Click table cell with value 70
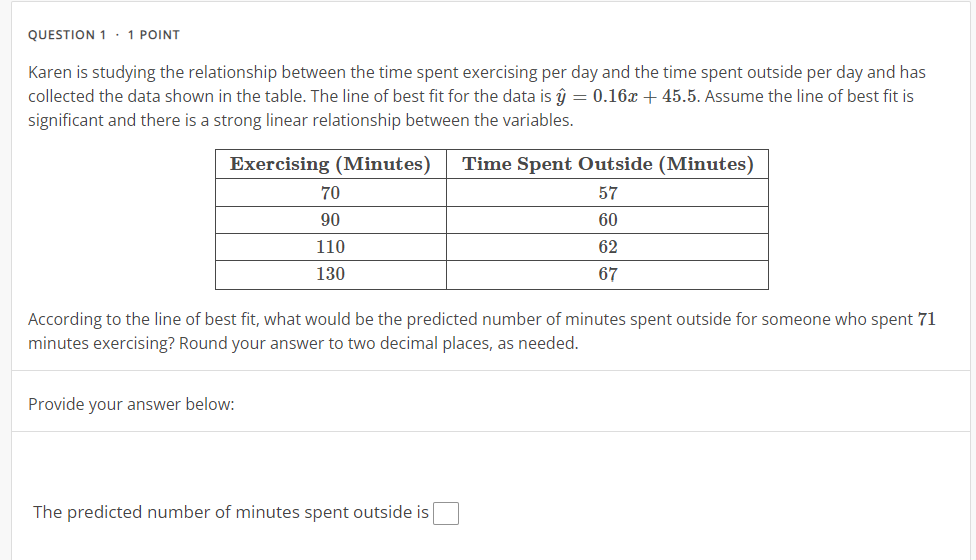976x560 pixels. point(330,193)
